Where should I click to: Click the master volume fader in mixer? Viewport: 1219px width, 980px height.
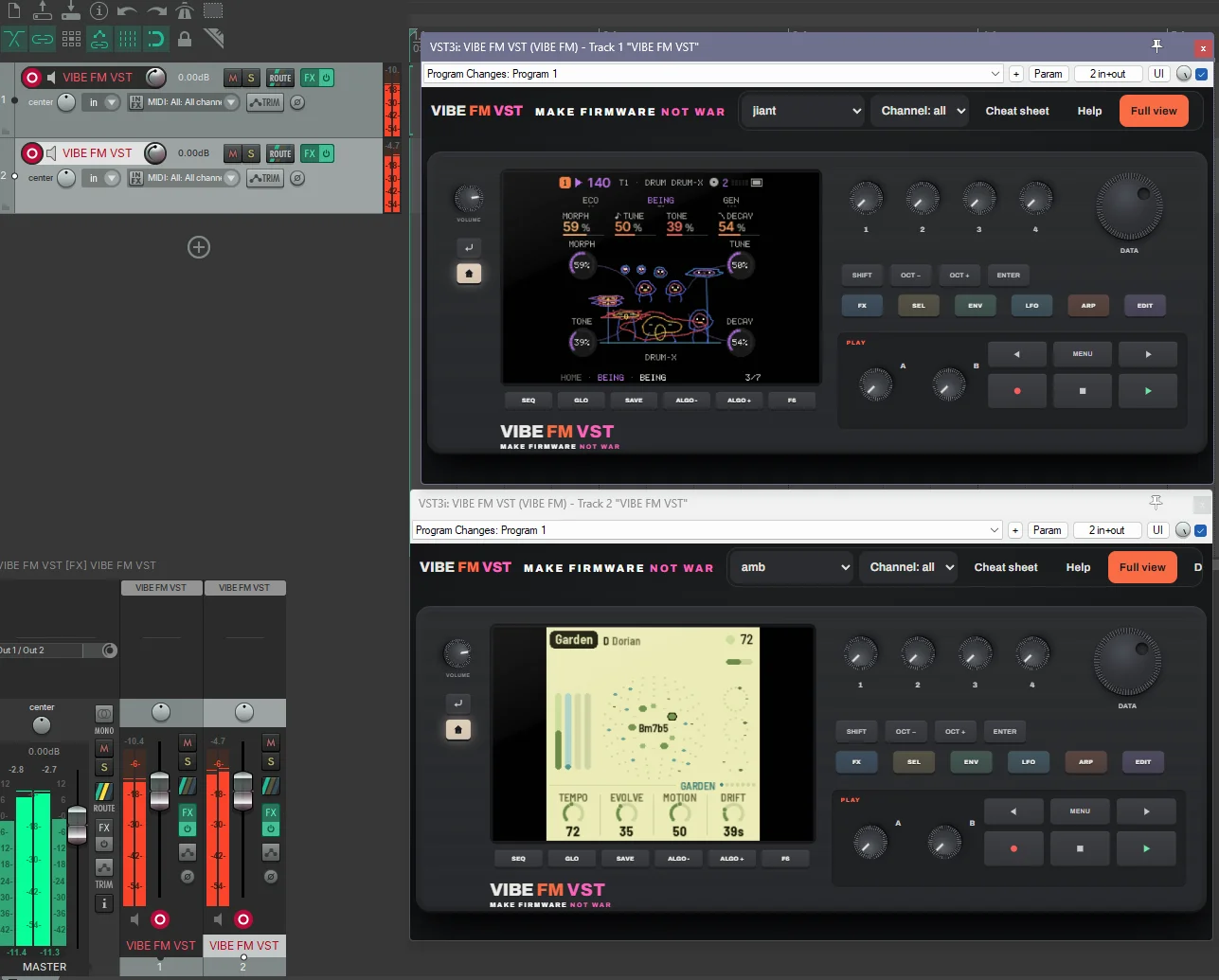click(78, 824)
